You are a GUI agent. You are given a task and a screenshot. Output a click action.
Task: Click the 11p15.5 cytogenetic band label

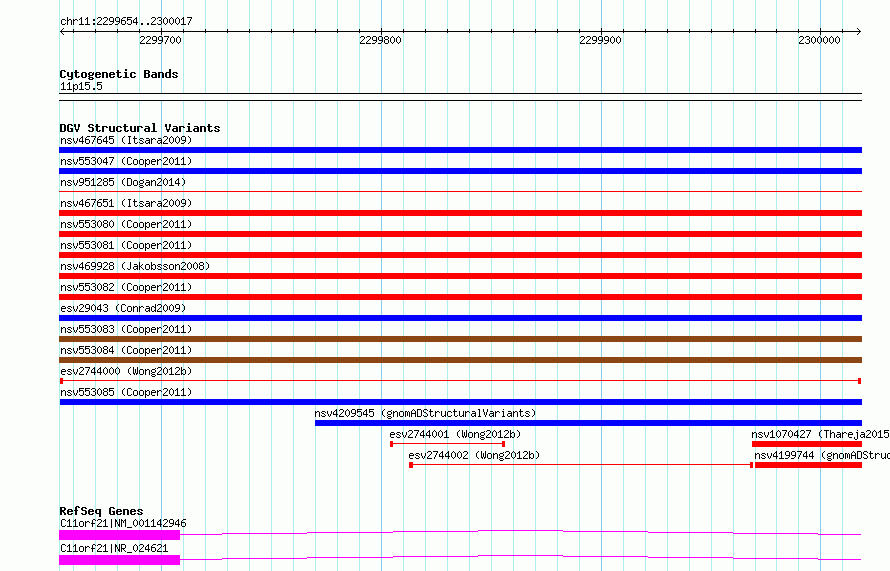(x=81, y=86)
